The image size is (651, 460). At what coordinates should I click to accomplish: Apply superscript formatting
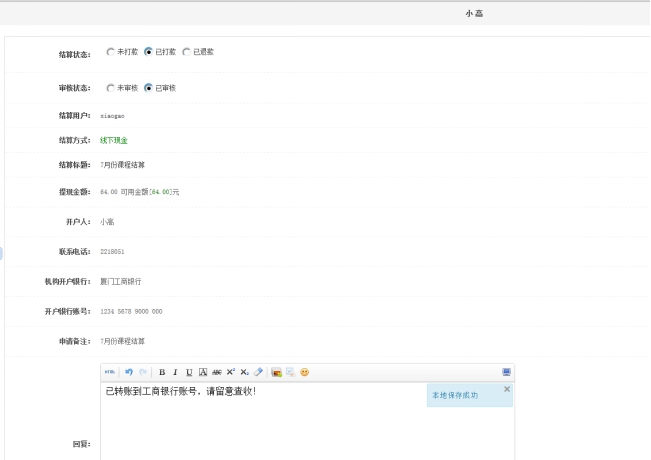(x=231, y=372)
